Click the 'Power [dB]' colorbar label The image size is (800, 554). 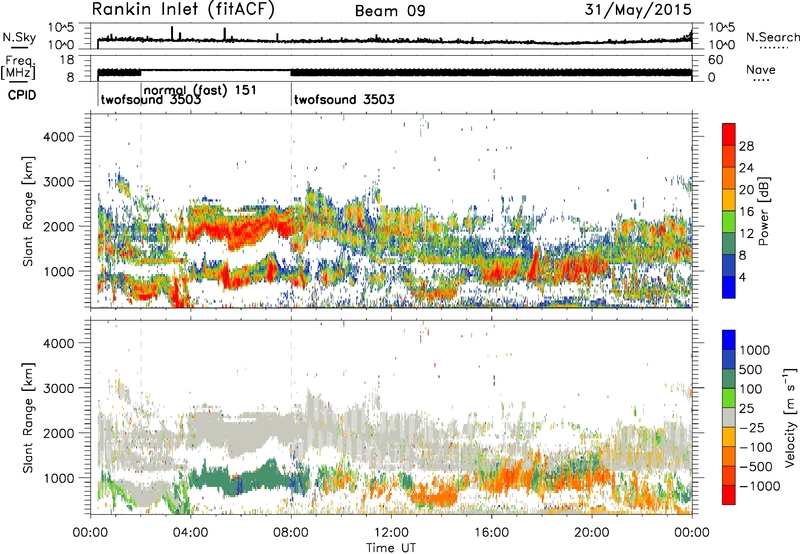(x=763, y=211)
